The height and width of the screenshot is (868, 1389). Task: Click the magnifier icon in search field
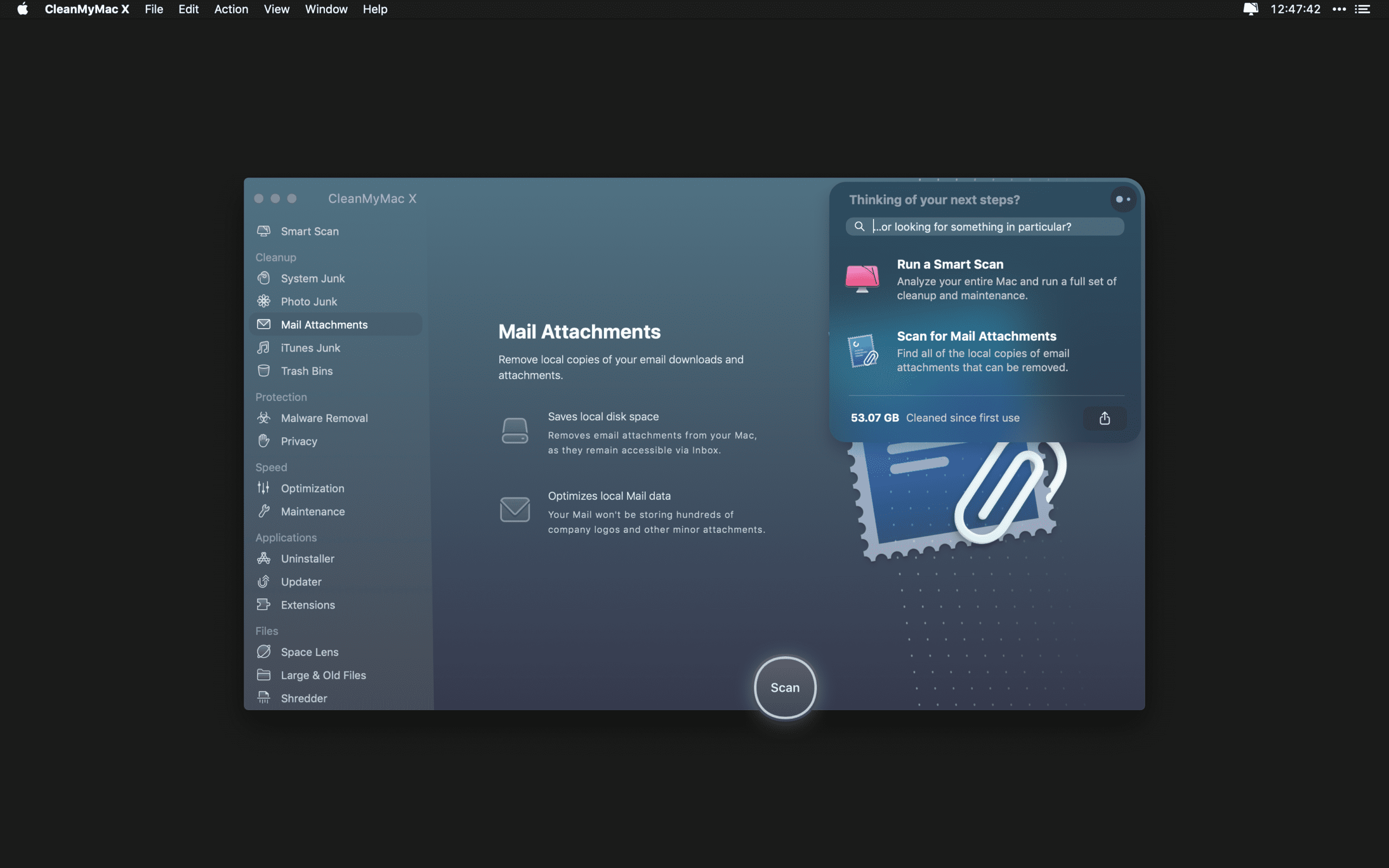click(x=859, y=226)
